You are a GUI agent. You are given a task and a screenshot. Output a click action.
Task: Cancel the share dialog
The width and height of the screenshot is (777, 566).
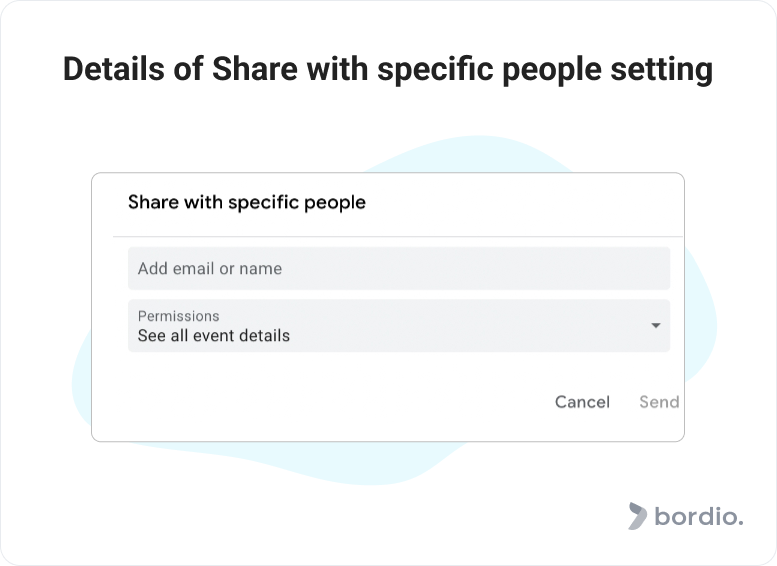pyautogui.click(x=582, y=402)
